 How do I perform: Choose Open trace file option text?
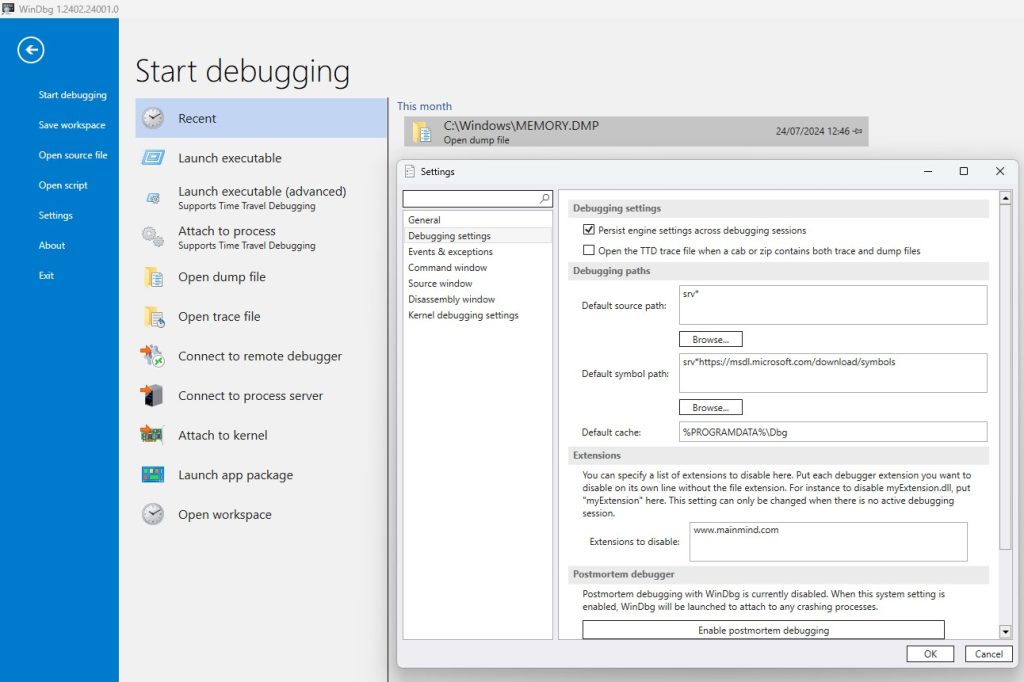pos(219,317)
